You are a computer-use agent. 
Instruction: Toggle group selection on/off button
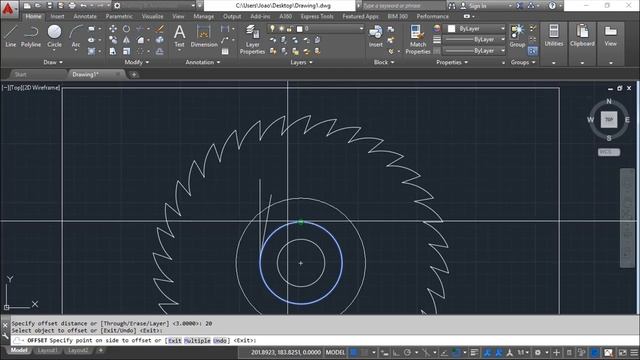(533, 51)
